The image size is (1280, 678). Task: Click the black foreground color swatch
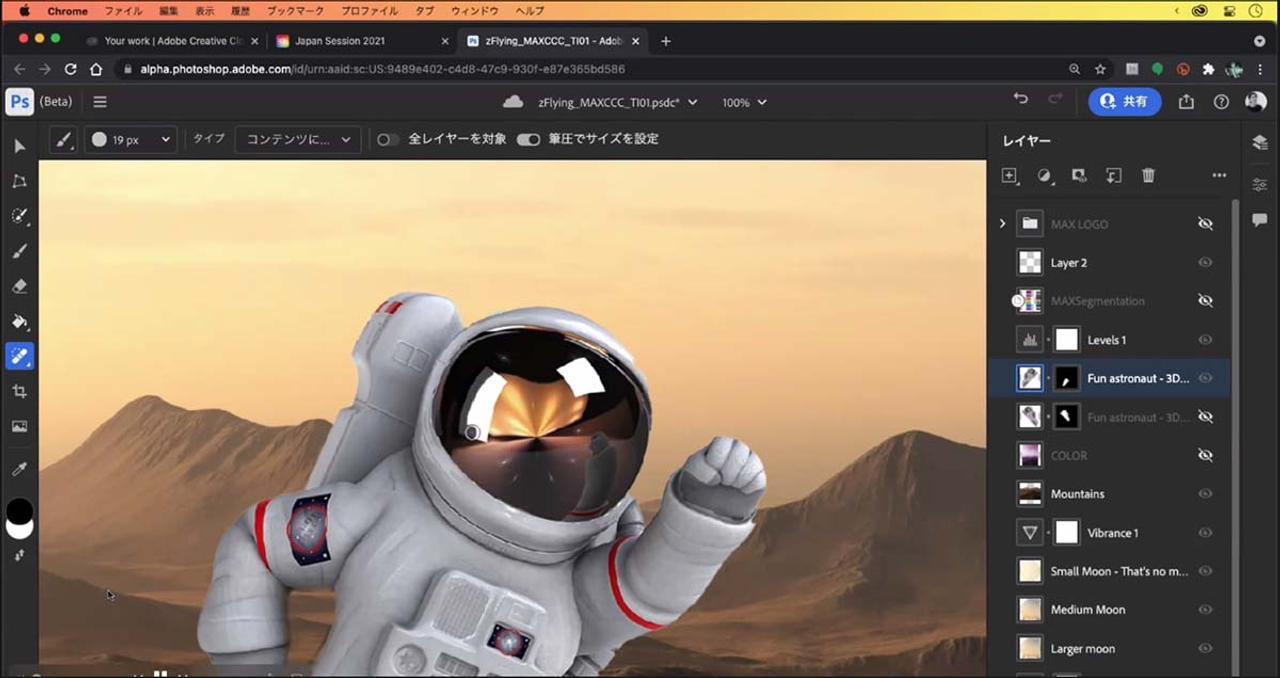coord(19,509)
